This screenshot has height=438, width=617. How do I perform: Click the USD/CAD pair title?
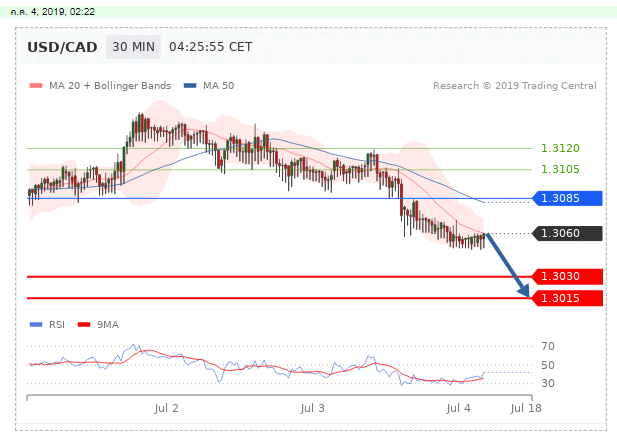(x=62, y=47)
